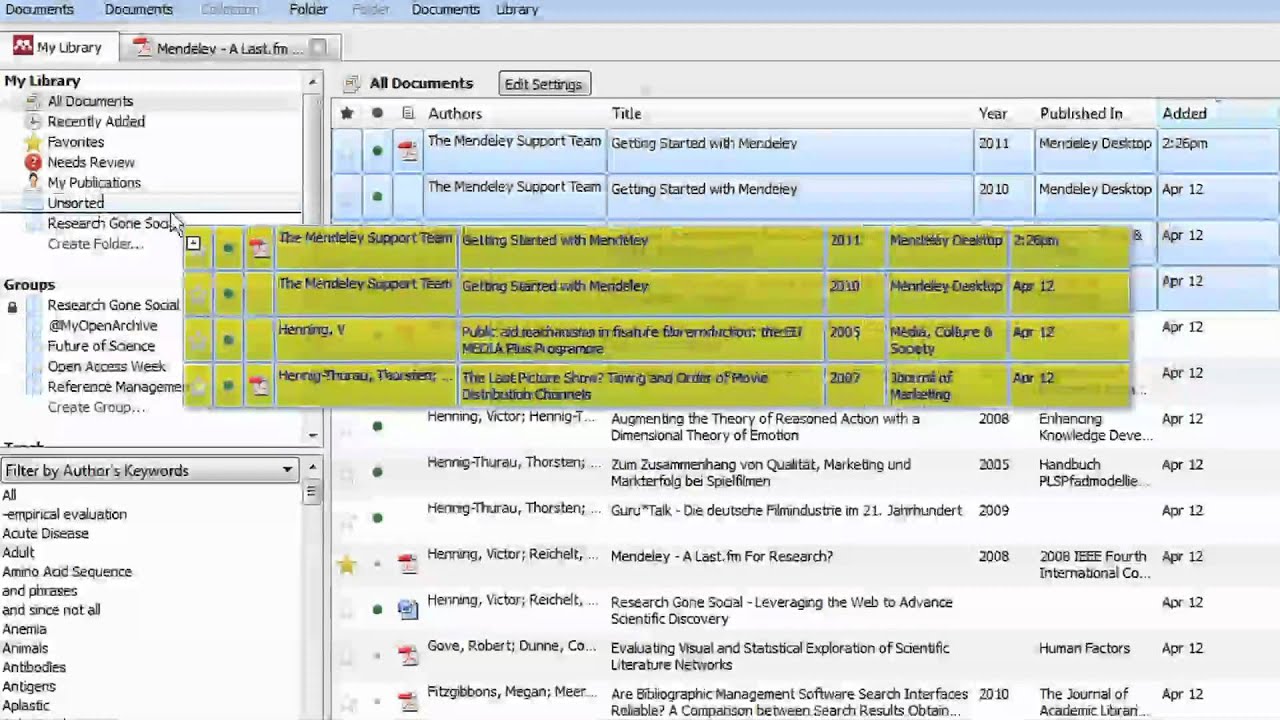Click the red Needs Review icon
This screenshot has width=1280, height=720.
33,162
